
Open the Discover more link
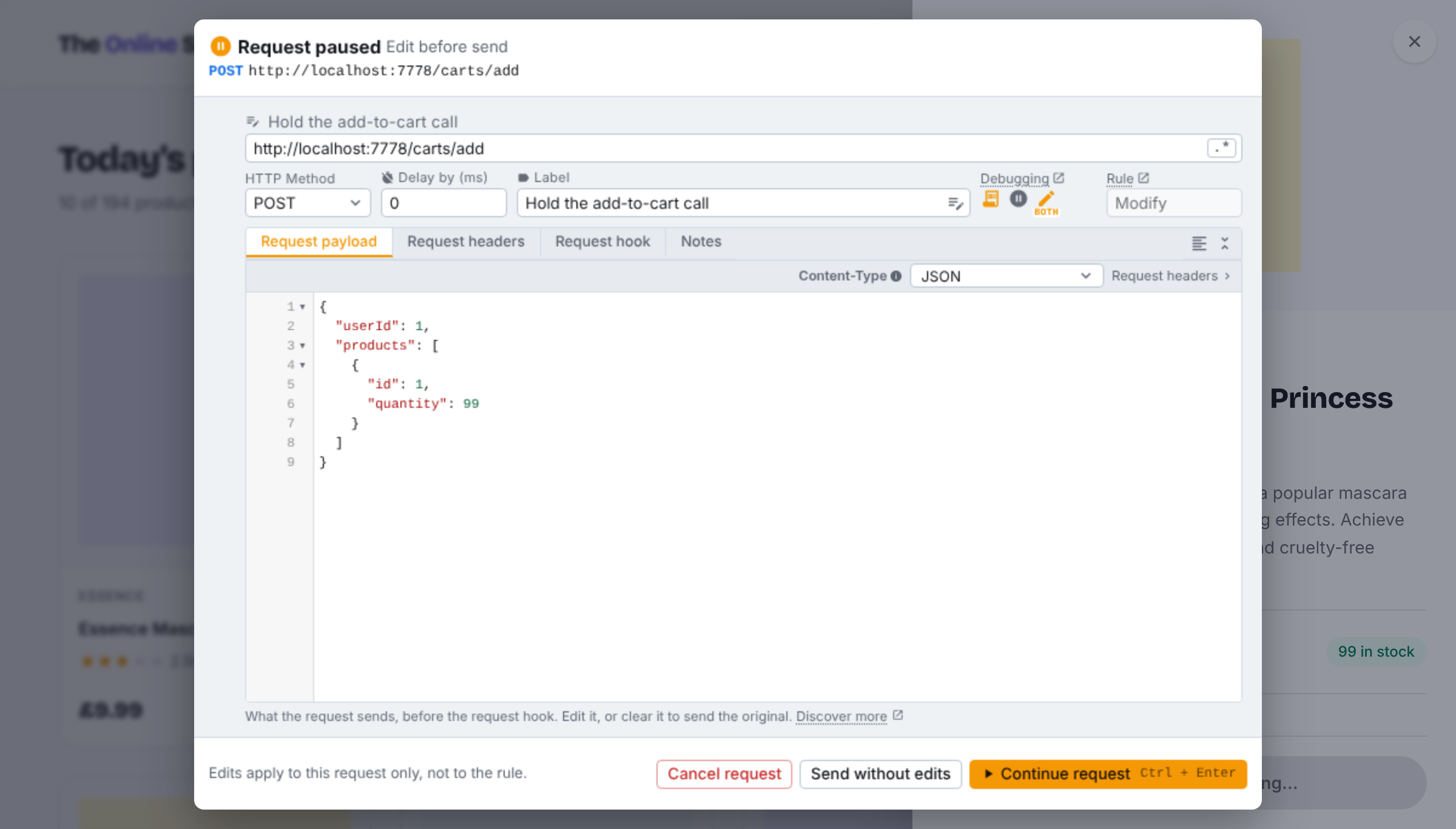(841, 716)
